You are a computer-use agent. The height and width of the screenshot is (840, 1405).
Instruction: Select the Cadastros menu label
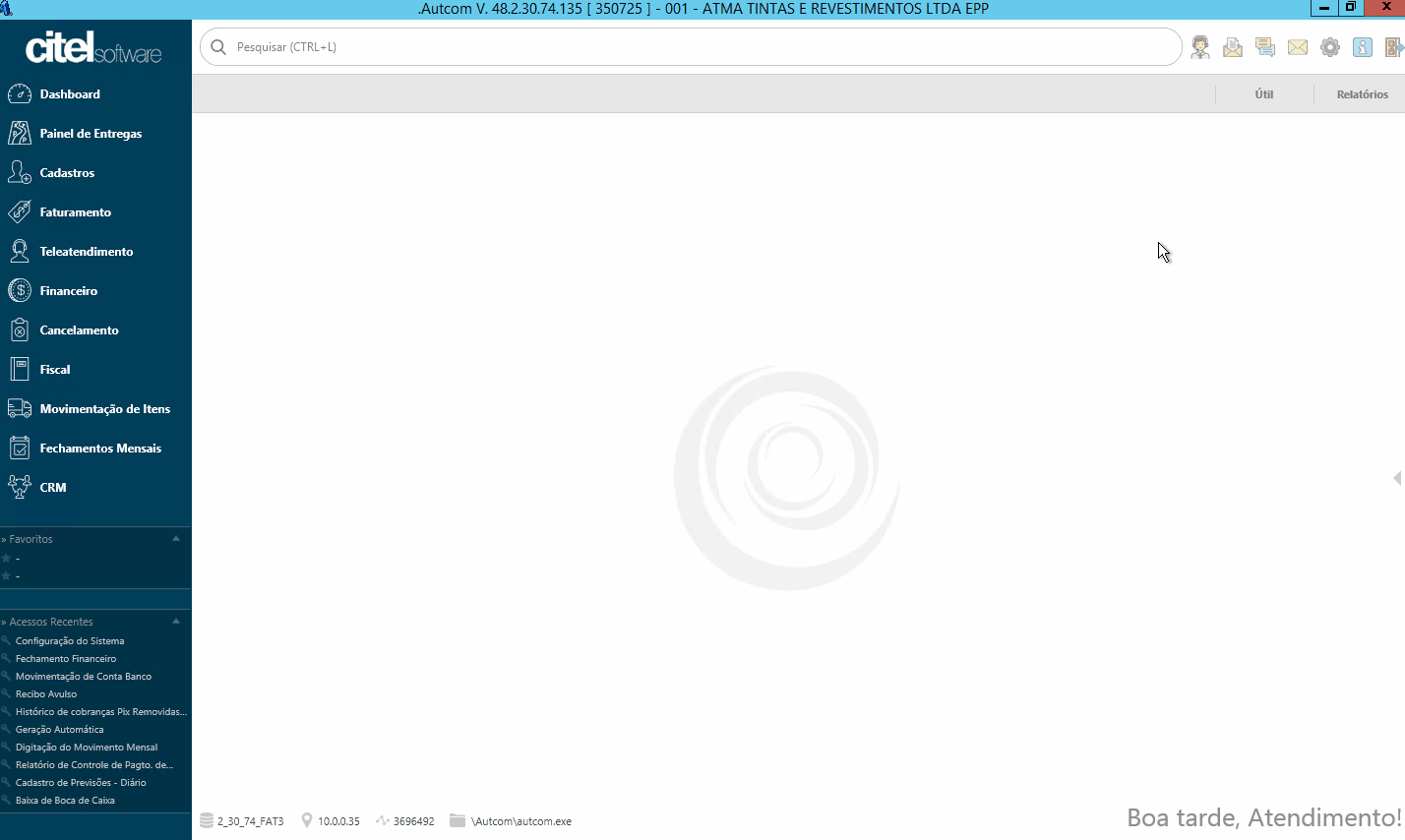click(67, 173)
